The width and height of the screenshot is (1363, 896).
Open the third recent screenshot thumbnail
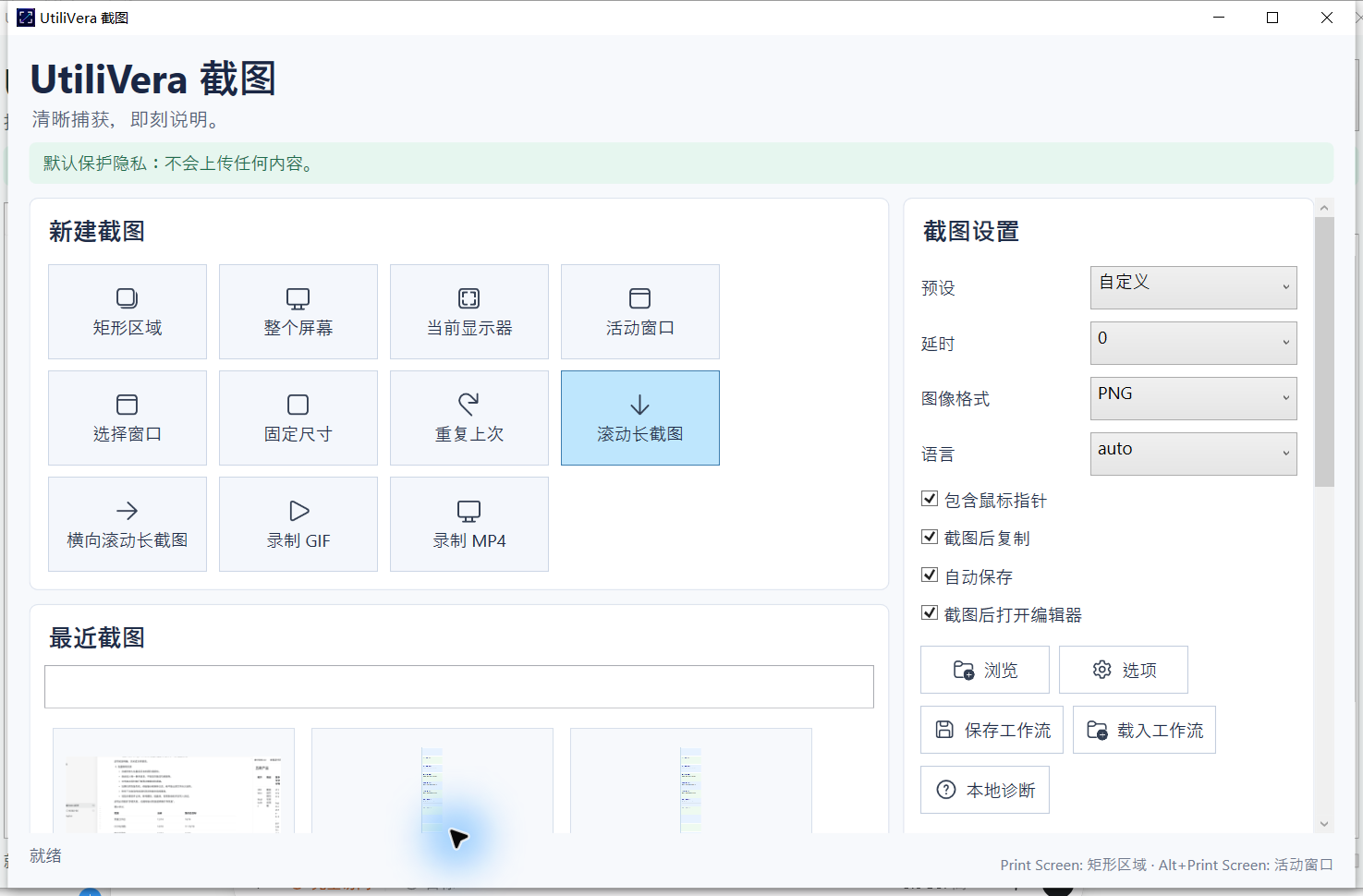(691, 781)
